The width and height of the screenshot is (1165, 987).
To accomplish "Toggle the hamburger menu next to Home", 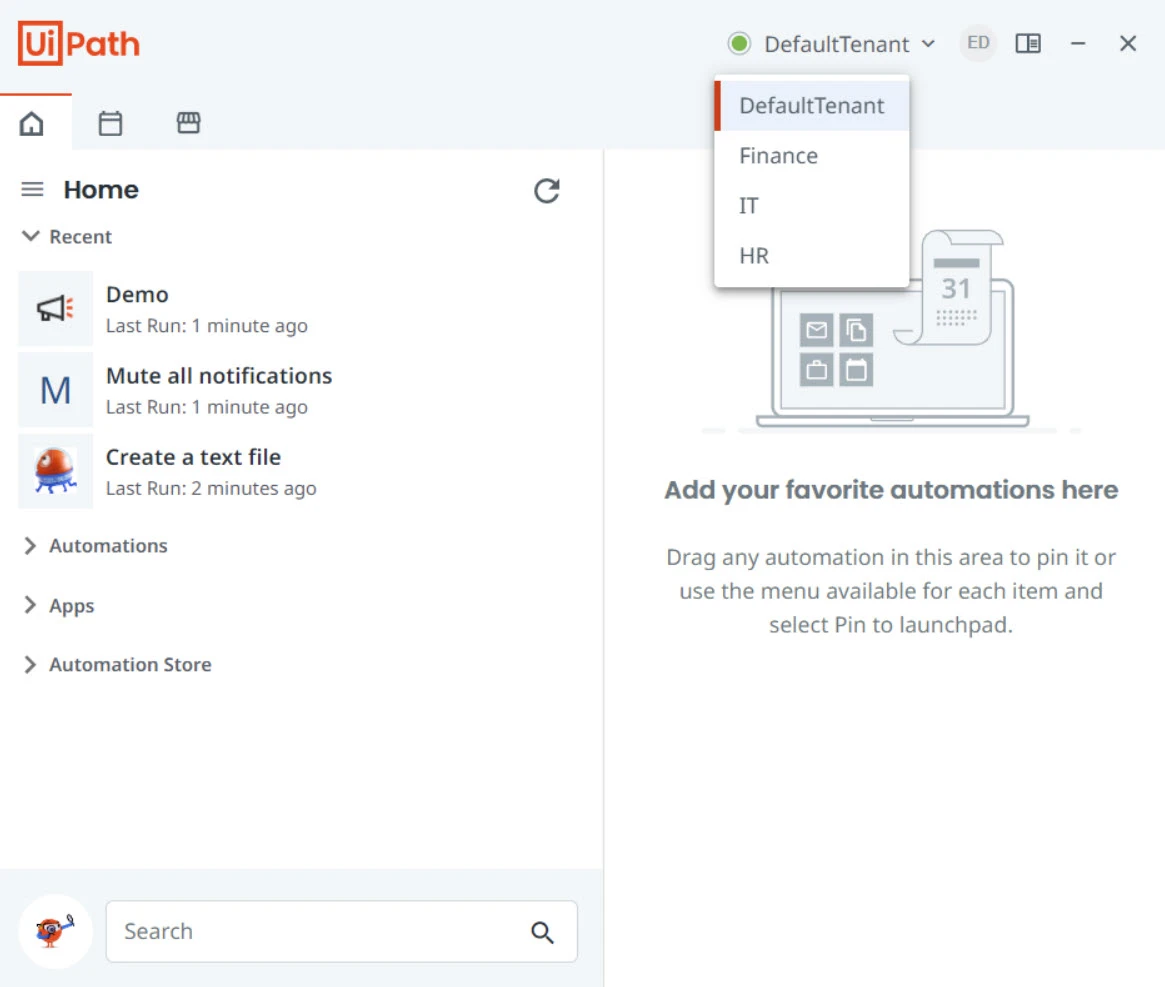I will [32, 190].
